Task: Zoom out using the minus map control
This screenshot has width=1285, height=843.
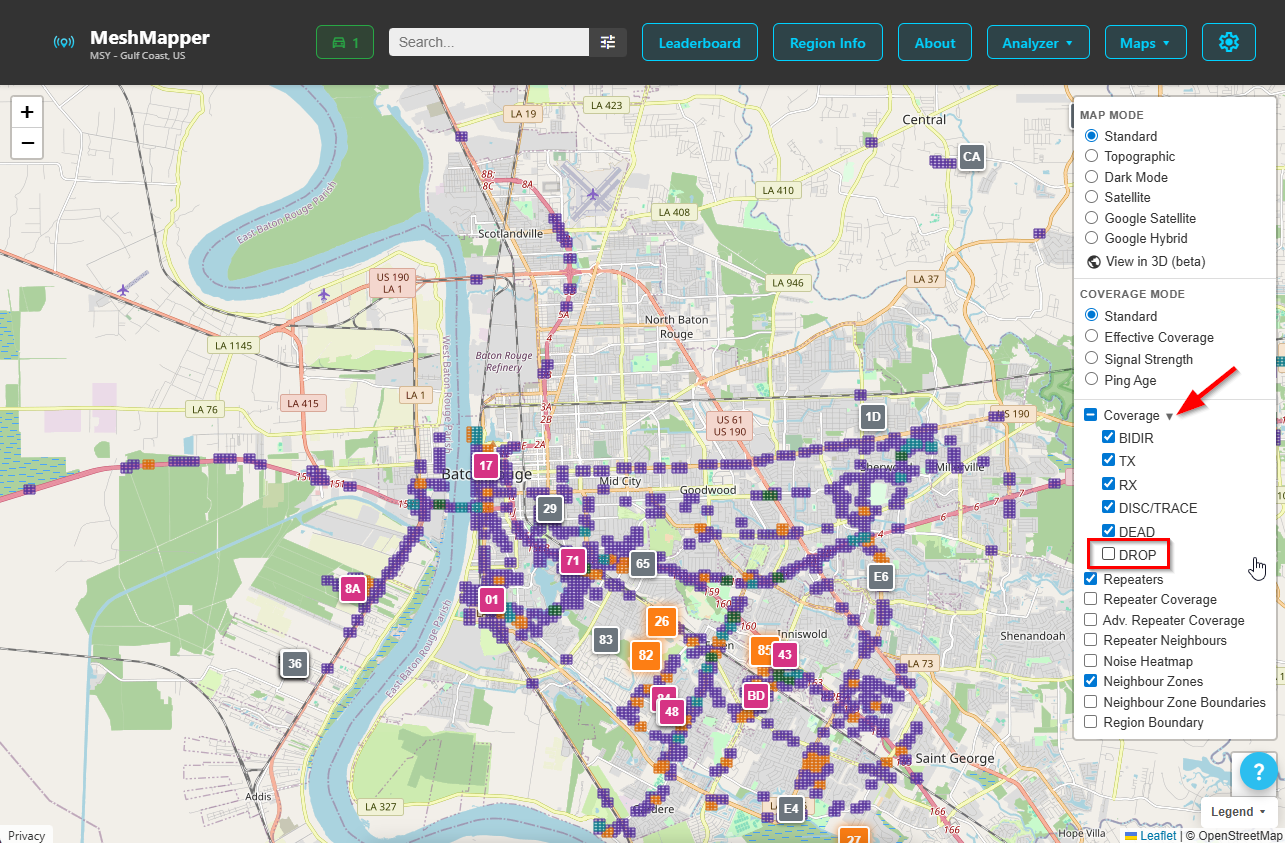Action: (x=26, y=143)
